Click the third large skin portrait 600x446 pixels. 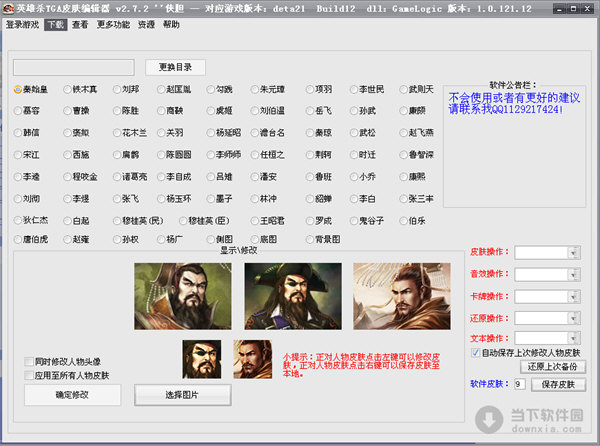pos(387,297)
